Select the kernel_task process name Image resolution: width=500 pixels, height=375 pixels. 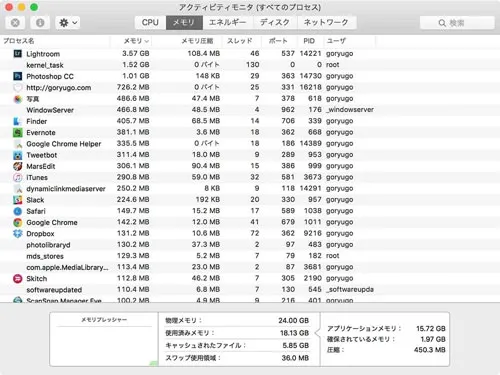click(x=45, y=65)
